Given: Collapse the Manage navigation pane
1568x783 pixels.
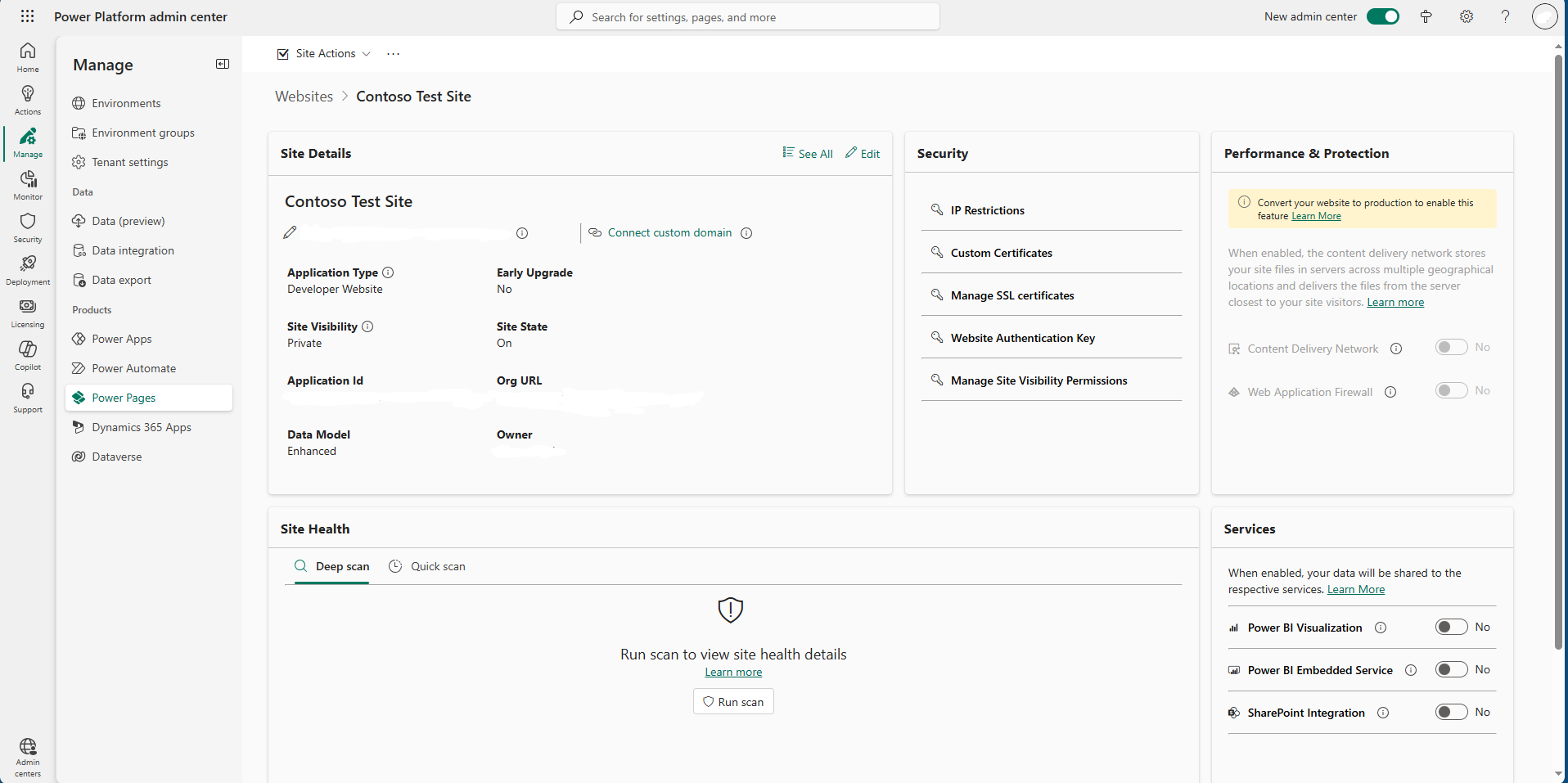Looking at the screenshot, I should (x=223, y=64).
